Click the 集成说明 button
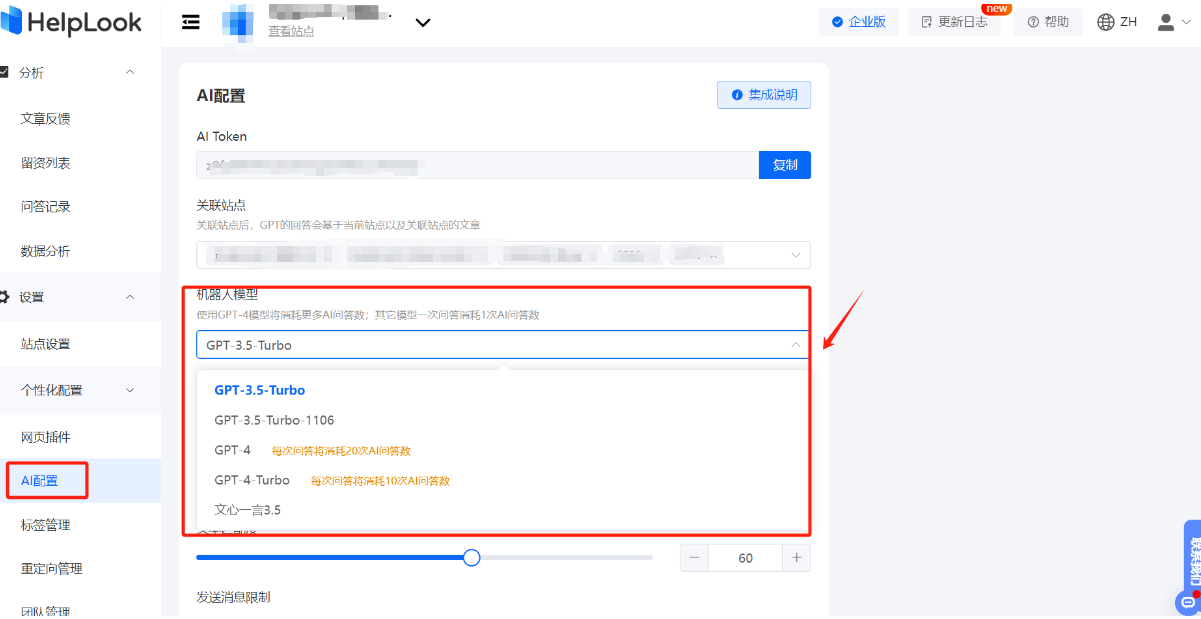 pyautogui.click(x=764, y=95)
